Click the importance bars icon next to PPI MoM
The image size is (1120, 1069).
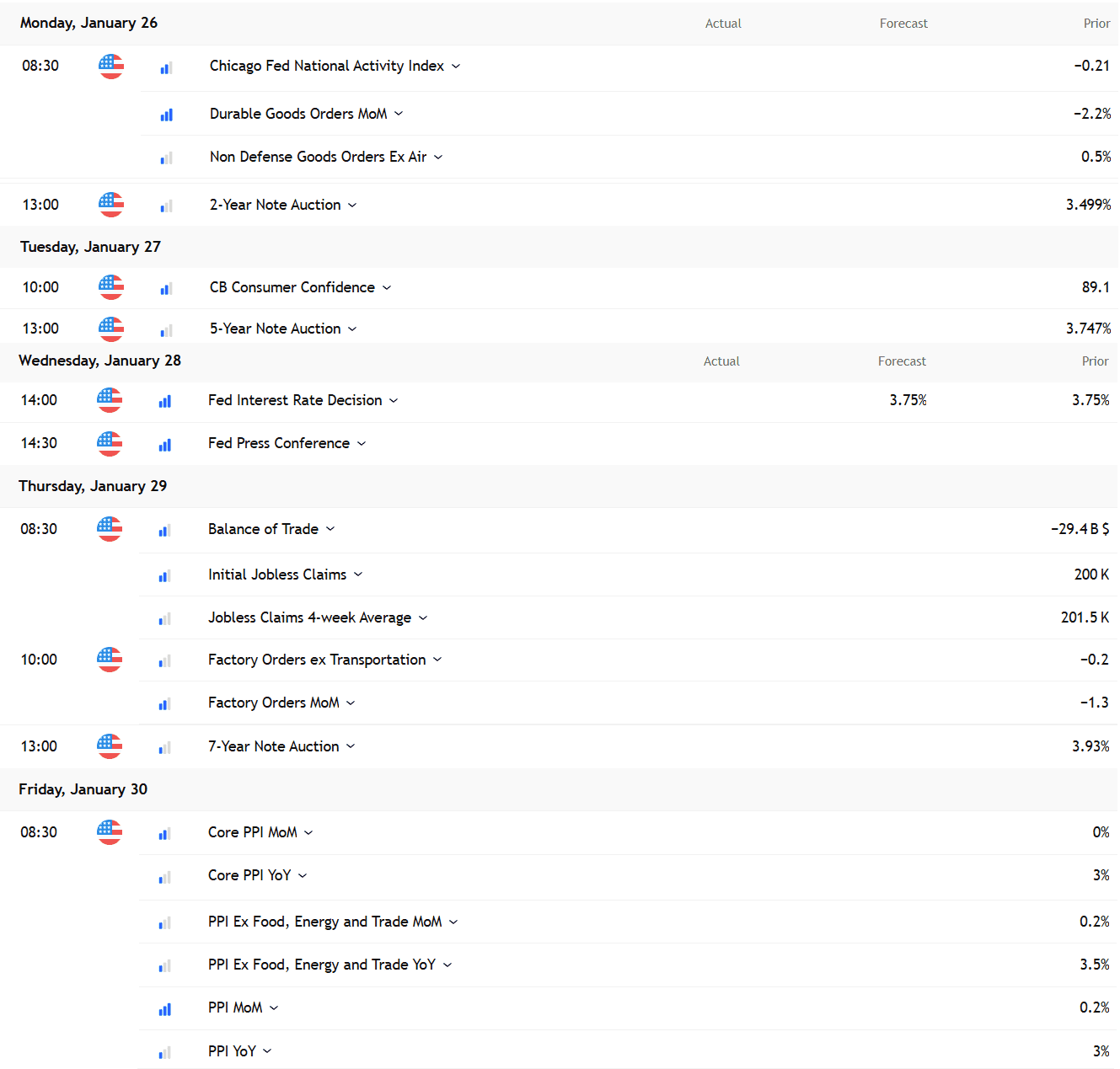(x=165, y=1009)
